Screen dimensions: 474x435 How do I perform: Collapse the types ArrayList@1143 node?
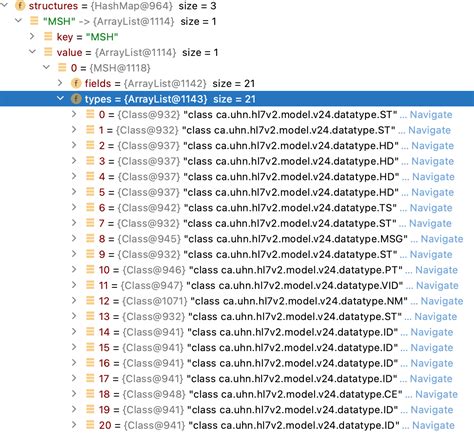point(60,99)
